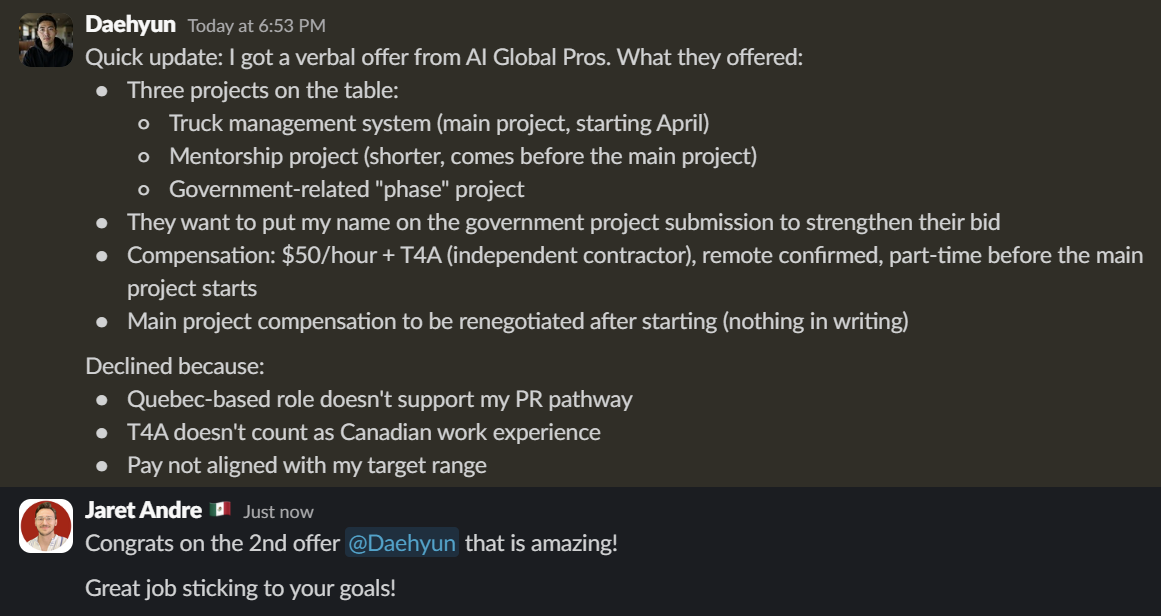Viewport: 1161px width, 616px height.
Task: Click the Quebec-based role bullet
Action: click(x=380, y=399)
